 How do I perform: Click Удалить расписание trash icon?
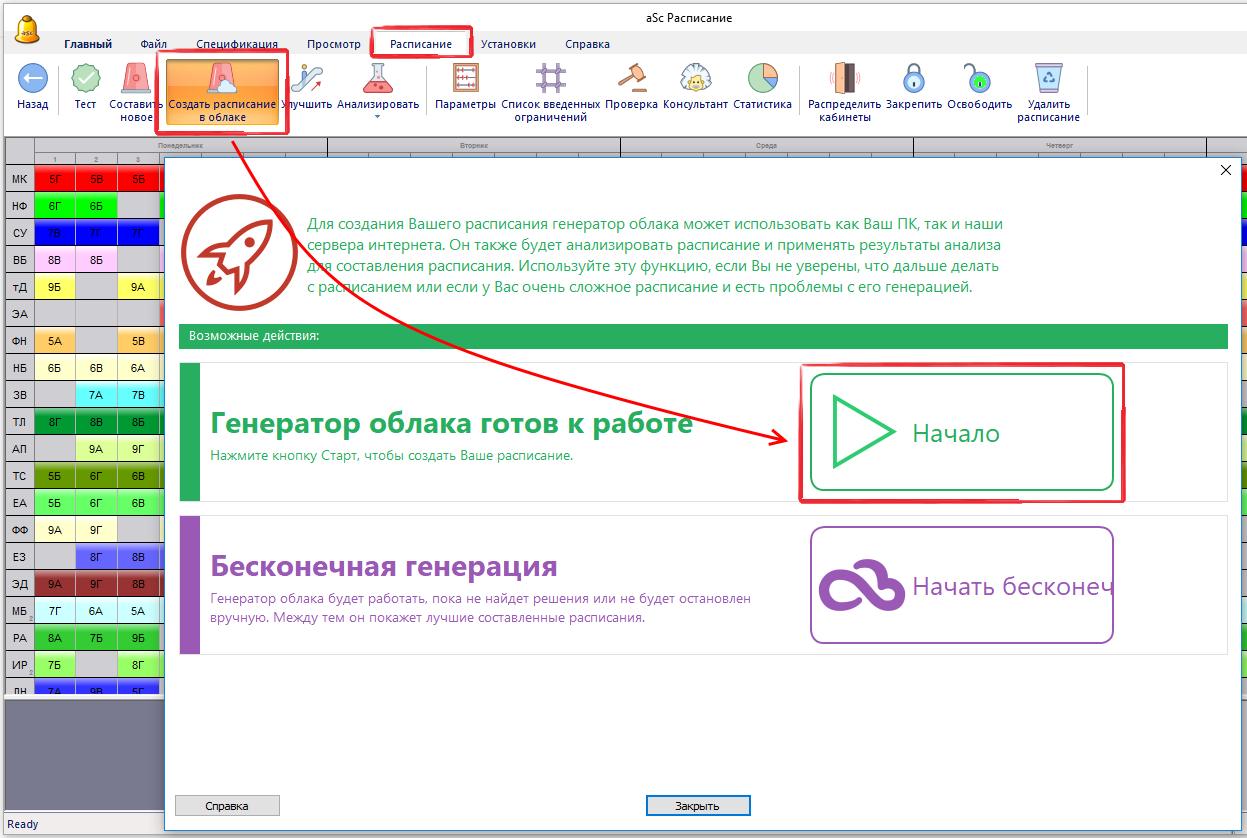coord(1048,80)
